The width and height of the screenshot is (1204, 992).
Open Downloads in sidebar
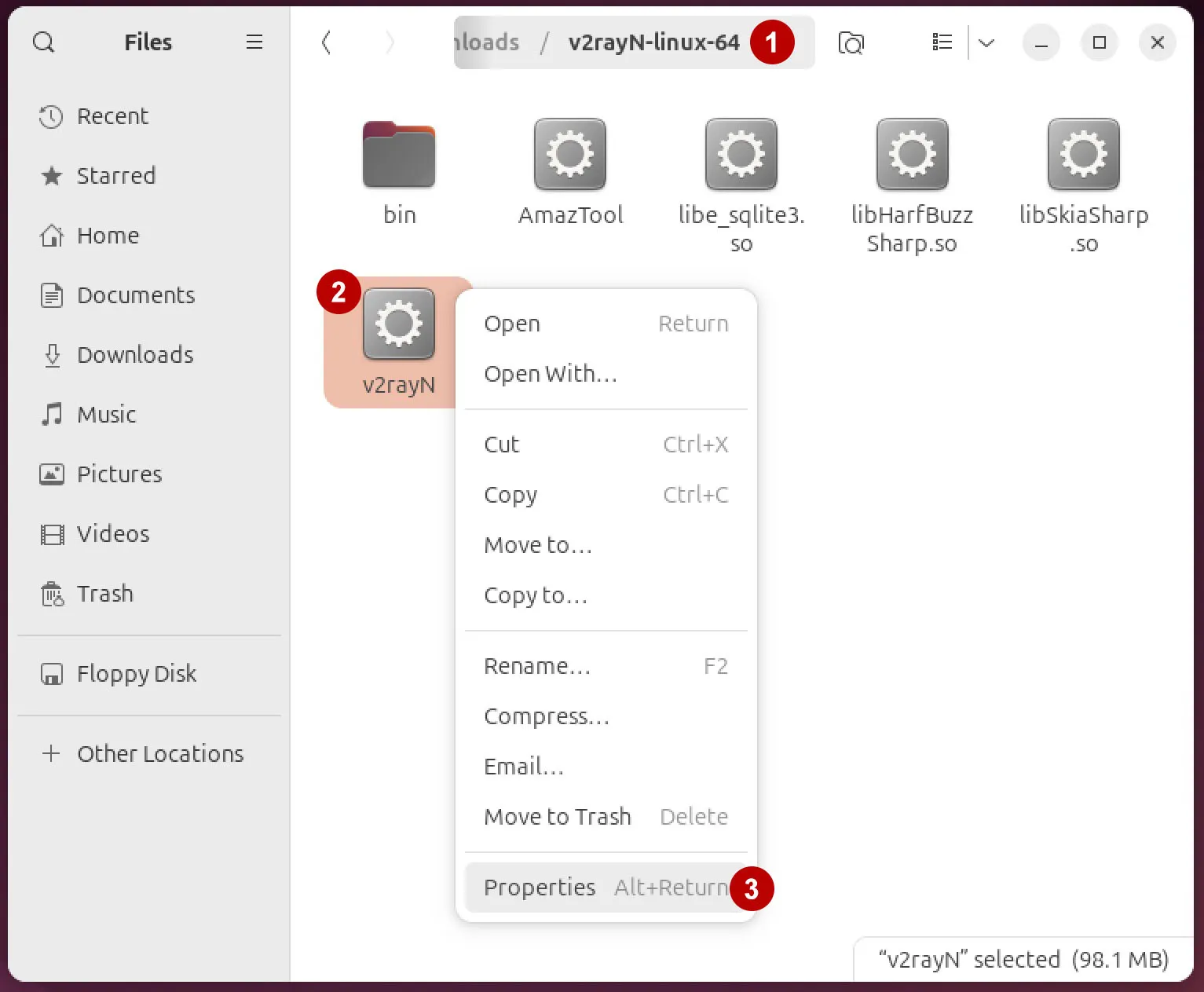(149, 355)
